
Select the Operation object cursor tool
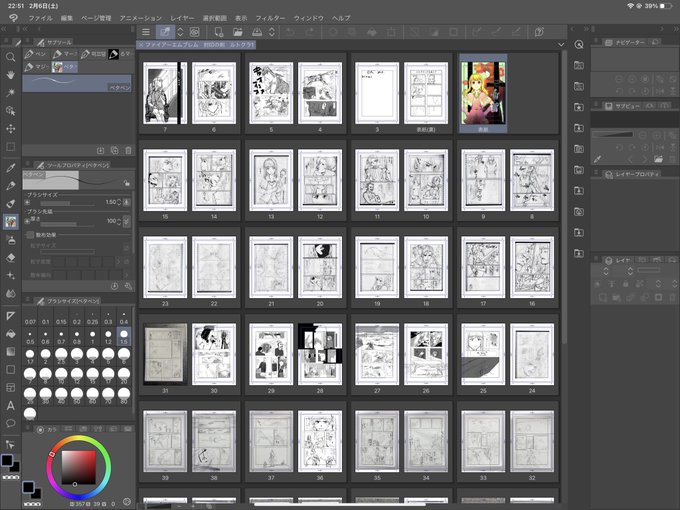click(x=10, y=111)
